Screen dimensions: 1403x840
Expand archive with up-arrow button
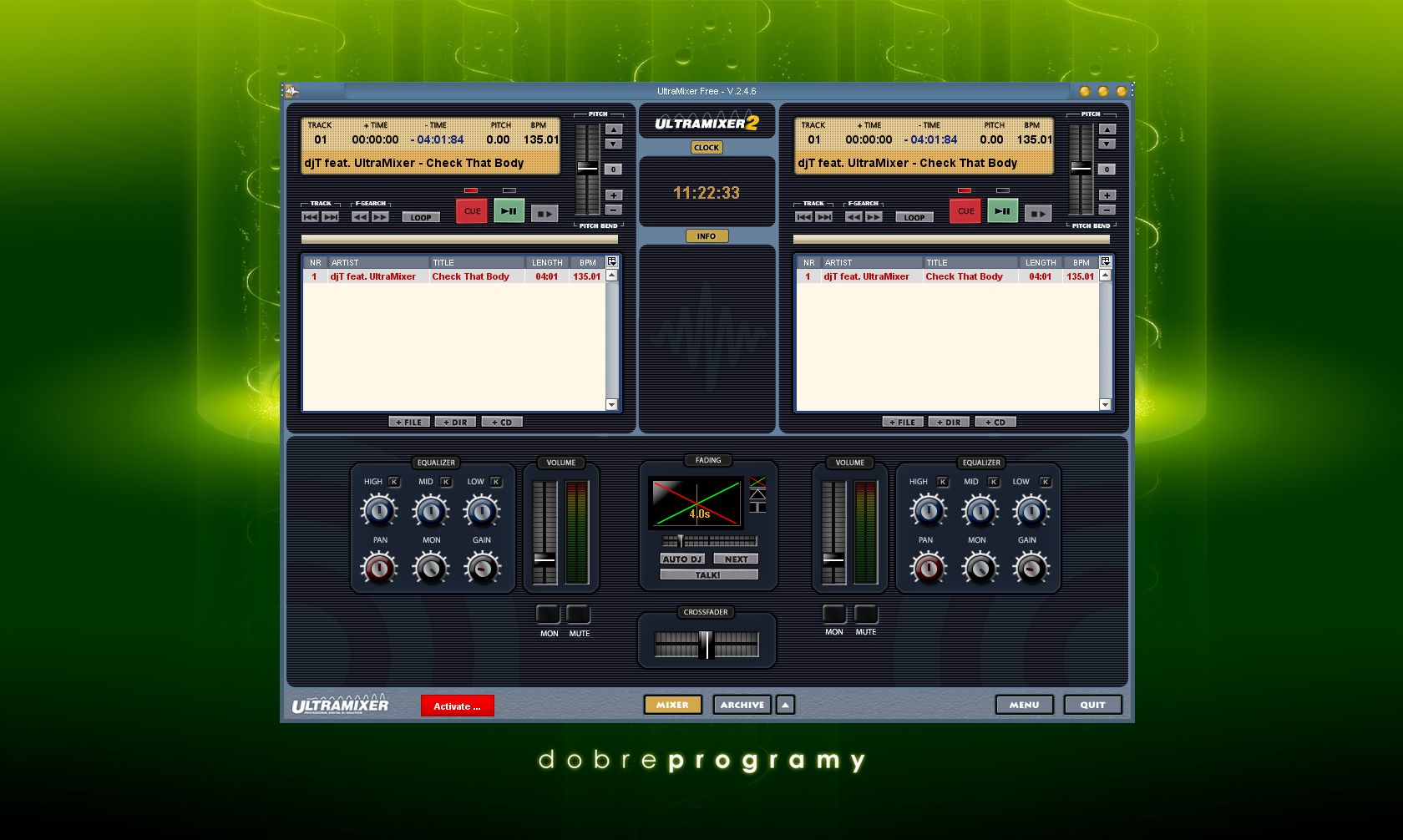[x=785, y=705]
